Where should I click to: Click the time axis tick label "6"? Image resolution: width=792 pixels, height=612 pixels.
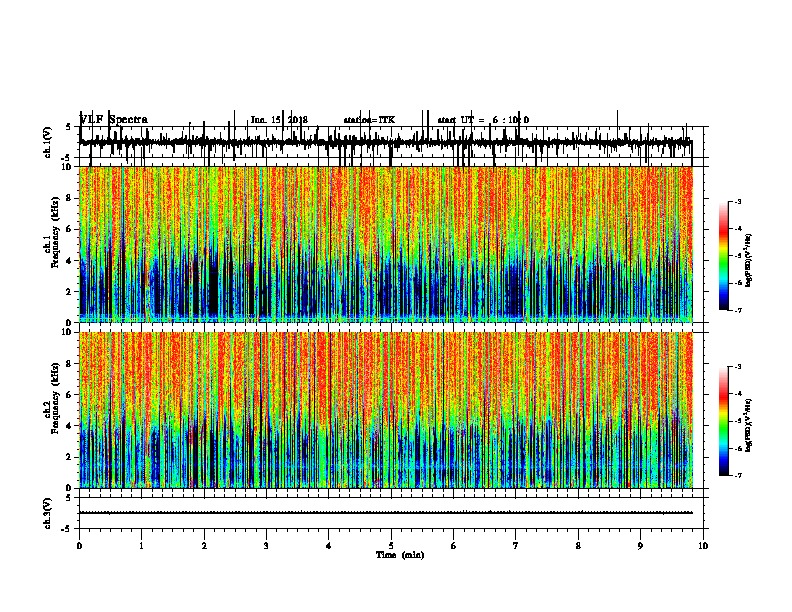(x=454, y=546)
